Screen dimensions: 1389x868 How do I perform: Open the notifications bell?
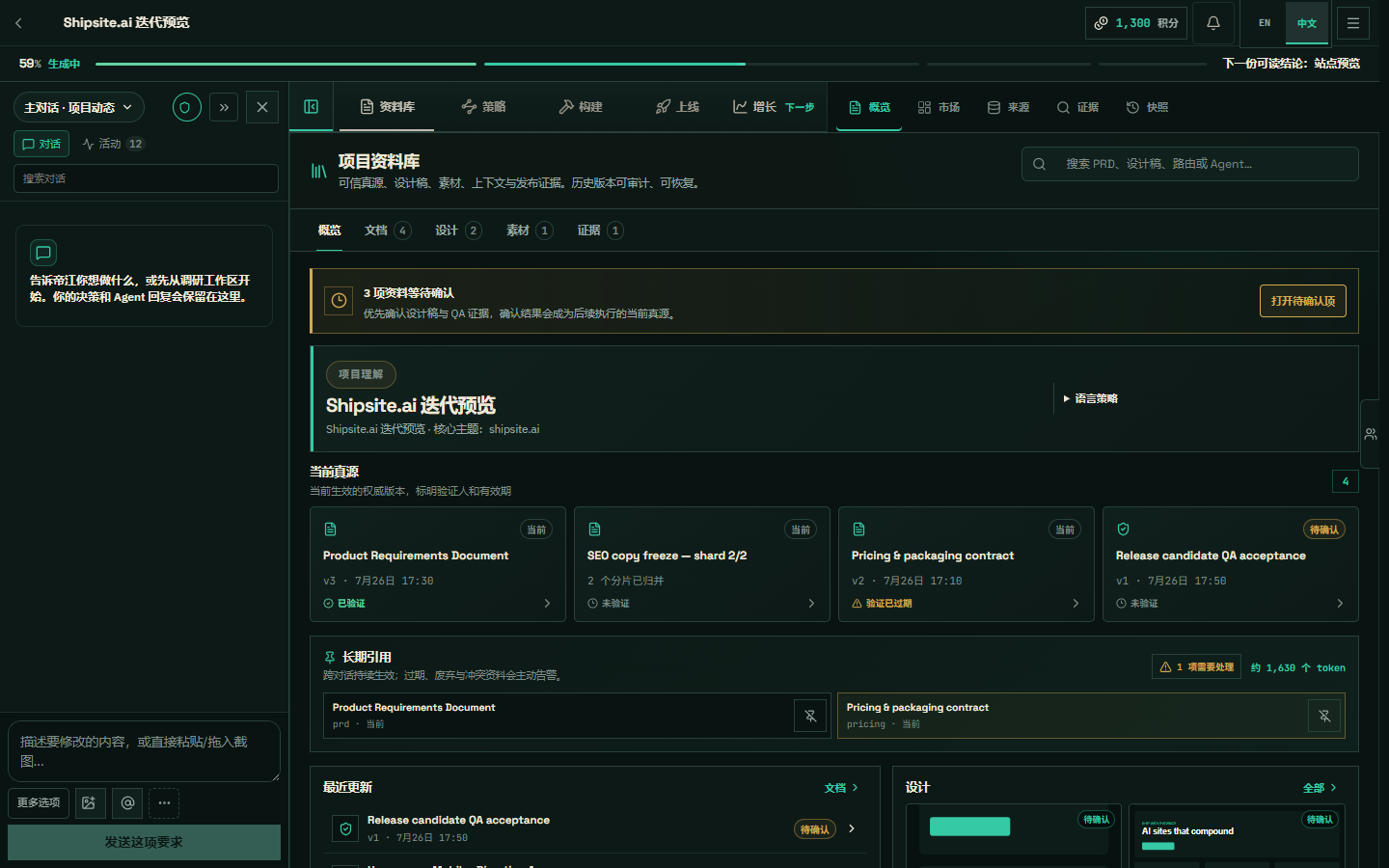(1213, 23)
